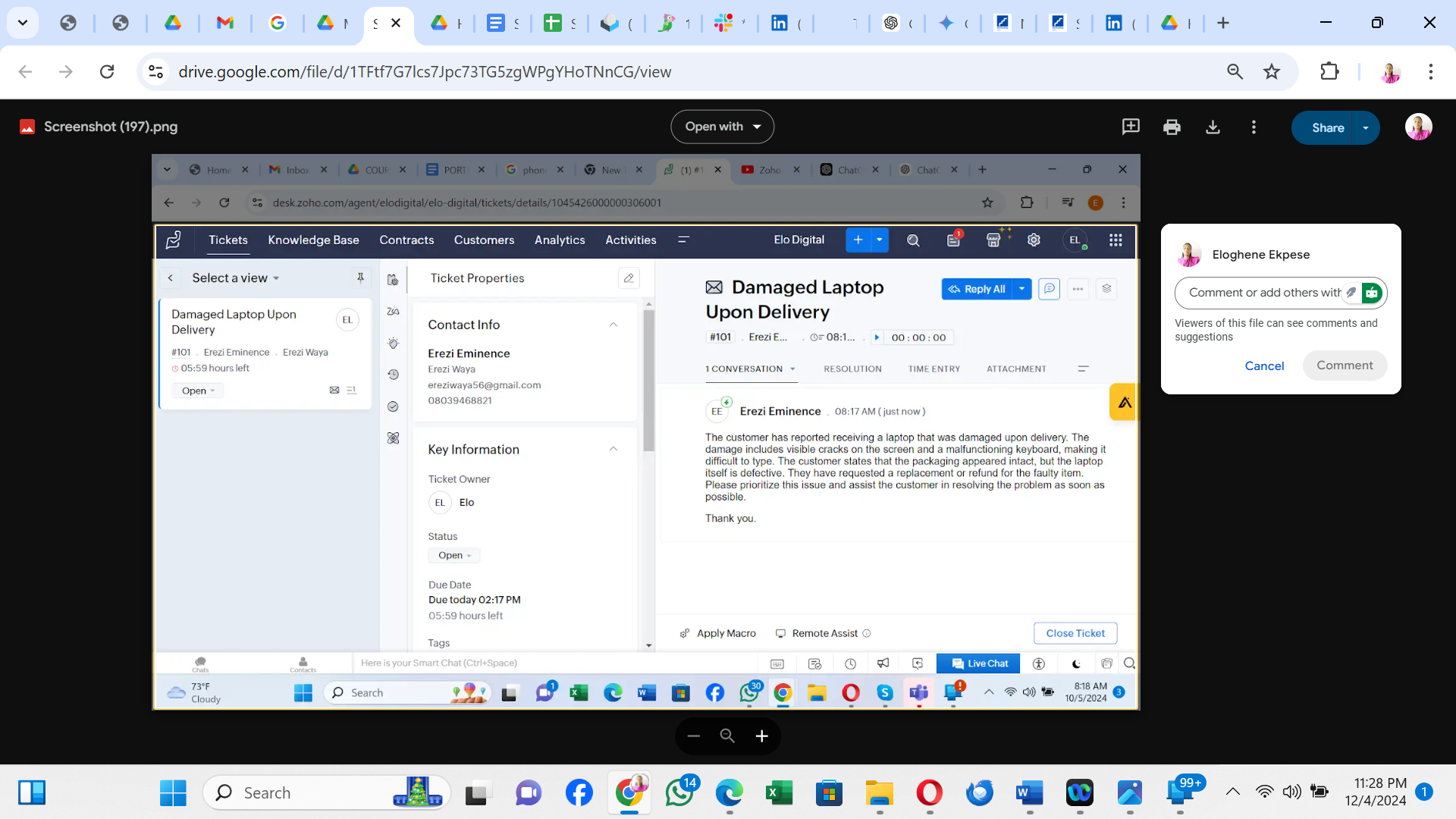
Task: Print the Screenshot (197).png file
Action: 1172,127
